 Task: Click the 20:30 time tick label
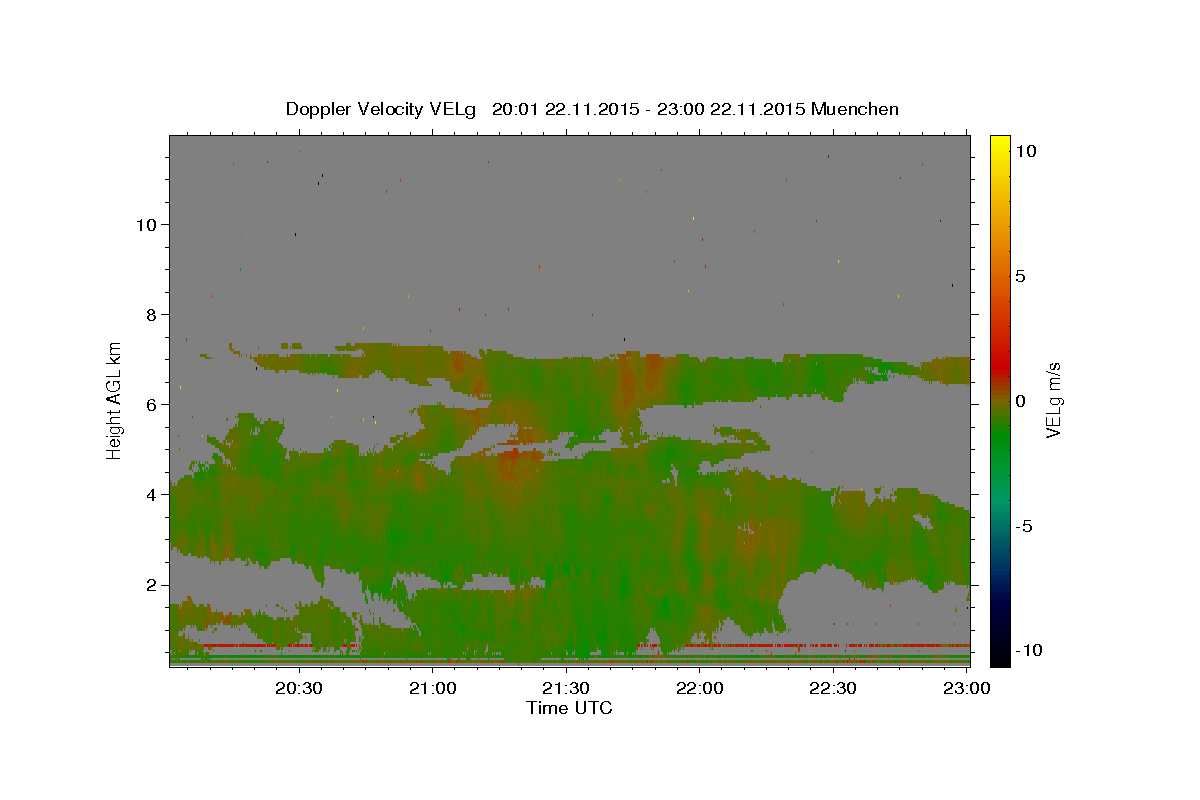pyautogui.click(x=299, y=688)
